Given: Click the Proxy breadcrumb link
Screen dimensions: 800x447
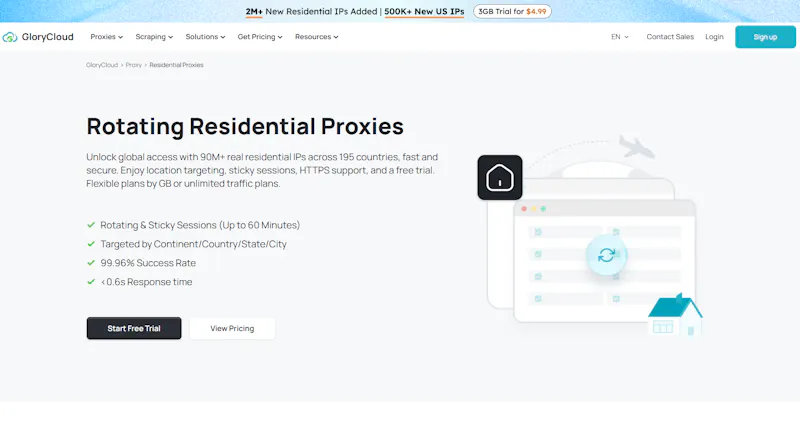Looking at the screenshot, I should tap(134, 65).
